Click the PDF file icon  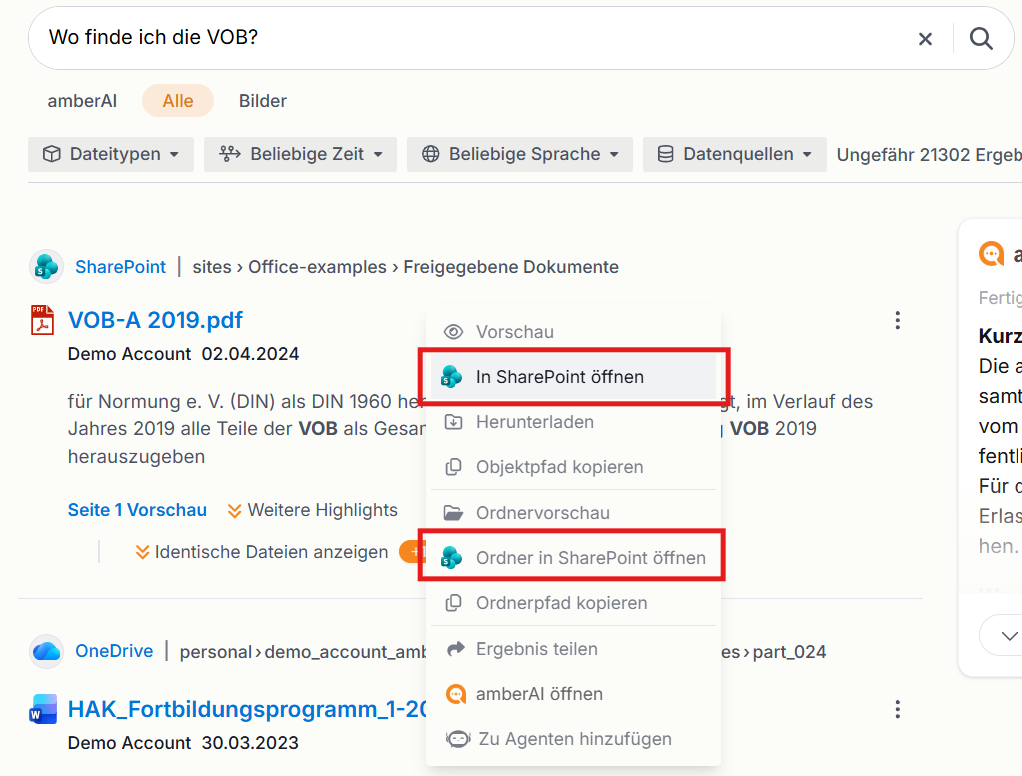tap(42, 320)
